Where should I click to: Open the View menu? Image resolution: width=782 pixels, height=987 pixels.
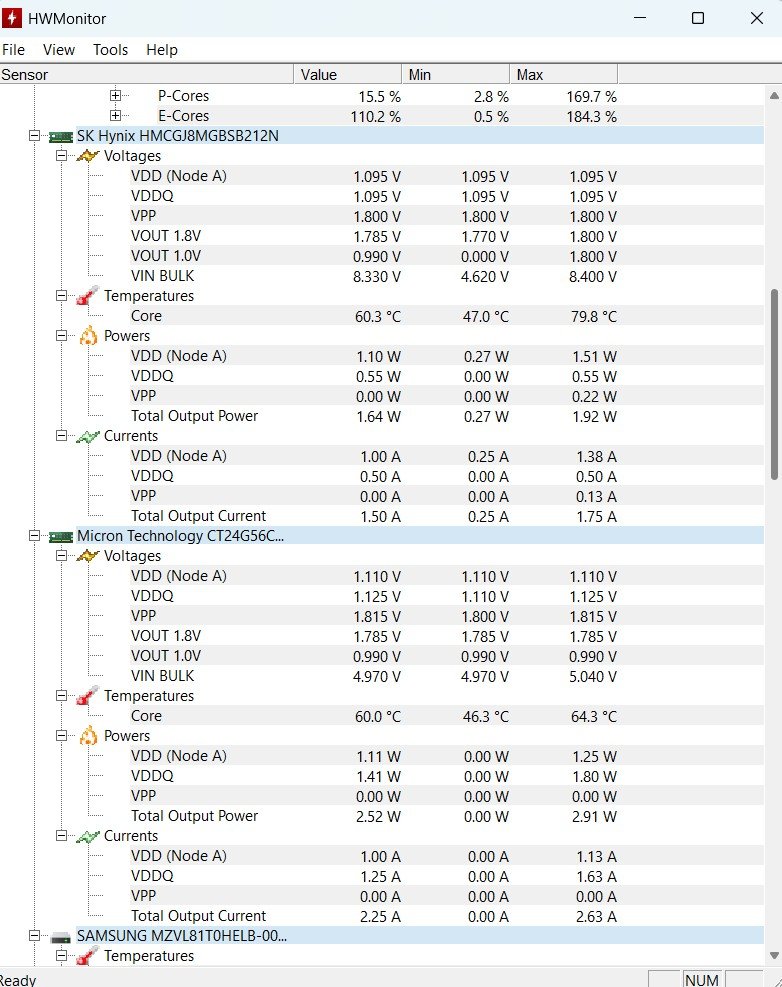pyautogui.click(x=59, y=50)
